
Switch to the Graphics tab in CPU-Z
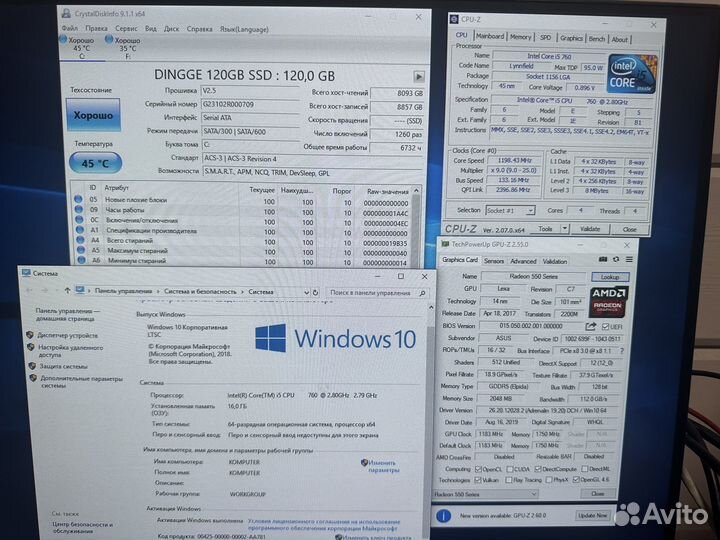pos(571,39)
